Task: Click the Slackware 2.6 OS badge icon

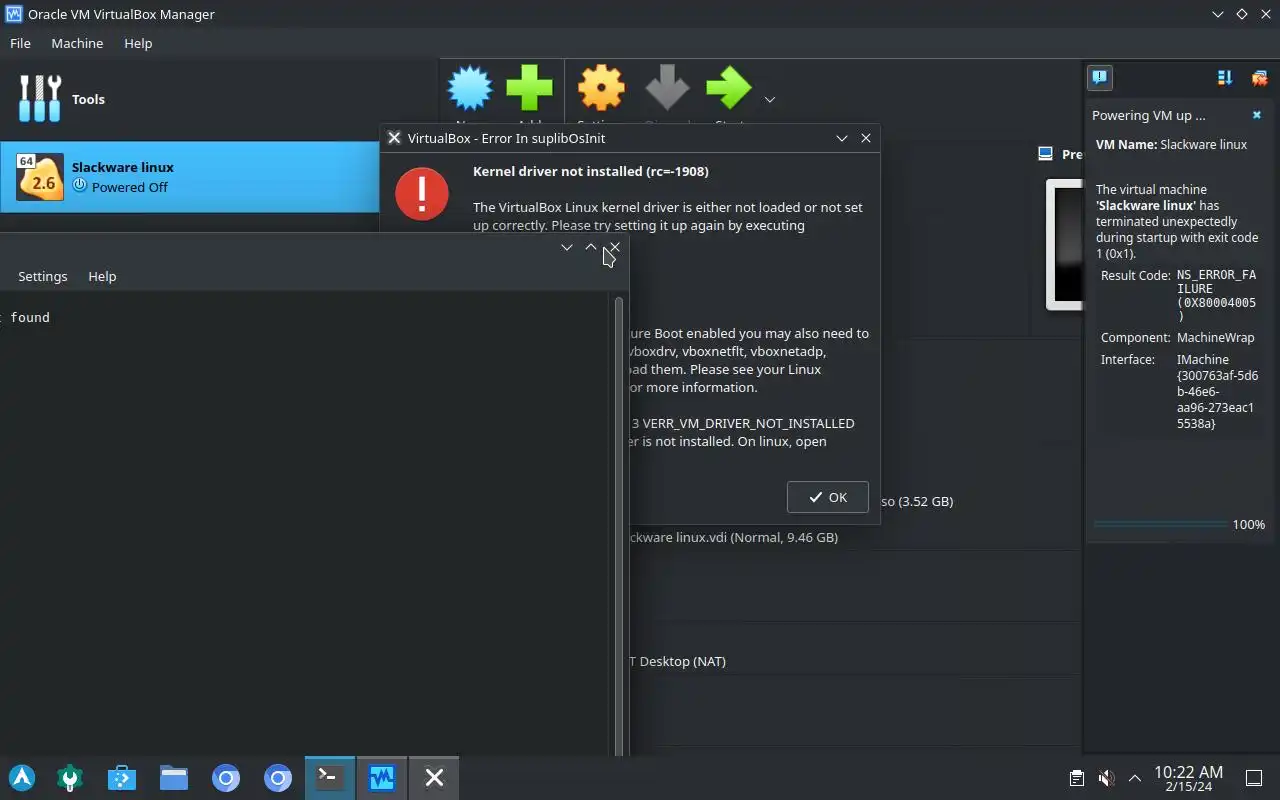Action: [x=40, y=177]
